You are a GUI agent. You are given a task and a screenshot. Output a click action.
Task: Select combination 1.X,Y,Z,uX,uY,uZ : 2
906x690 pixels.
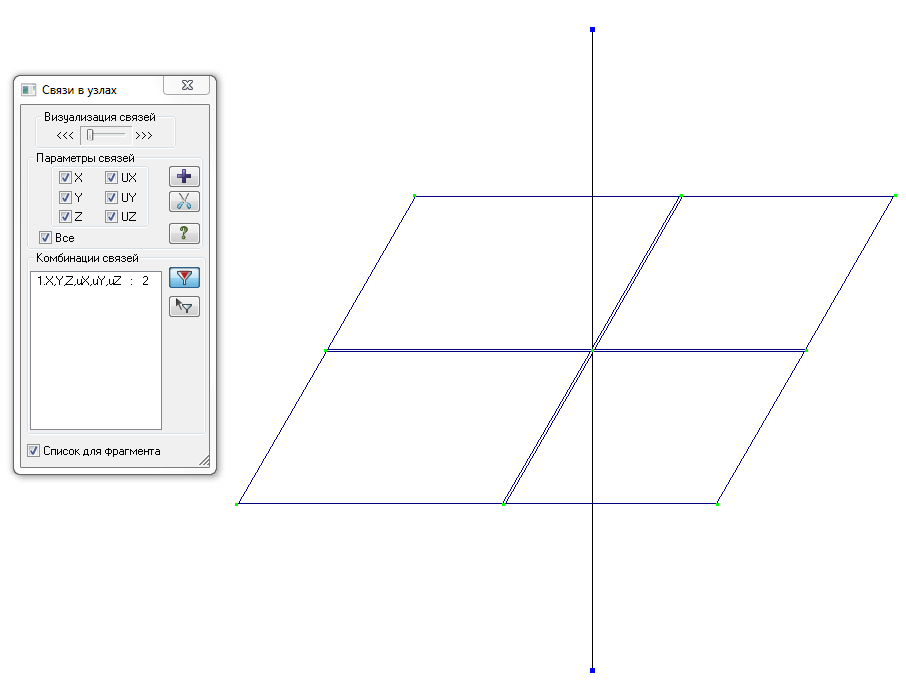coord(93,281)
